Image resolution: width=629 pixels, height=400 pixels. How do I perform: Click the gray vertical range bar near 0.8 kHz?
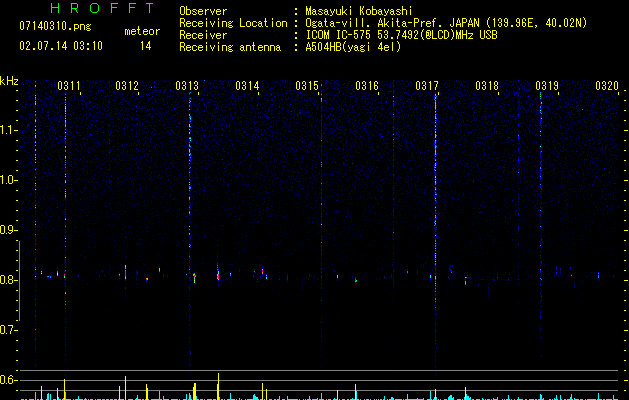19,280
